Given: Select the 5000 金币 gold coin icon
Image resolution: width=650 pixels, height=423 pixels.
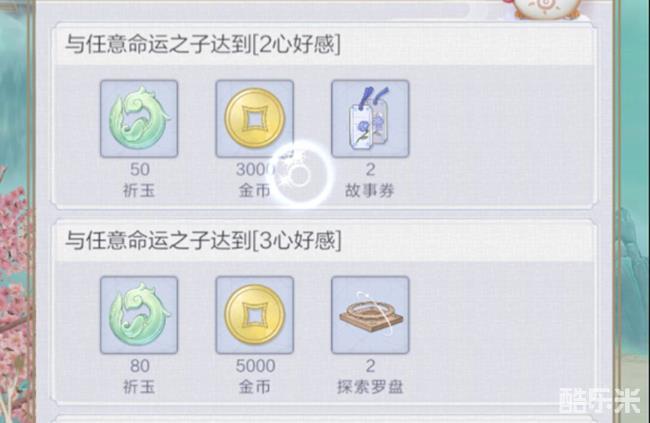Looking at the screenshot, I should click(255, 315).
